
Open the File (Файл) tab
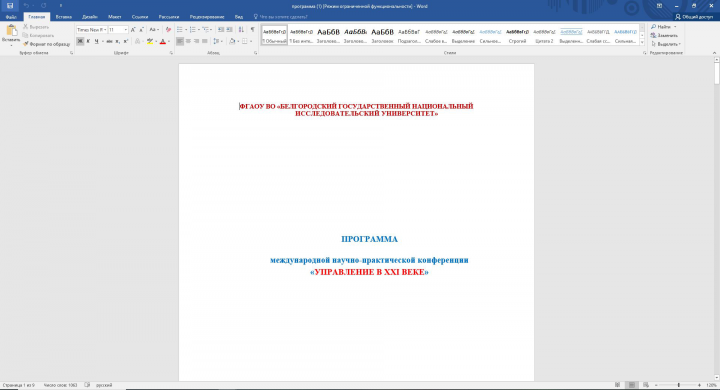(x=11, y=17)
